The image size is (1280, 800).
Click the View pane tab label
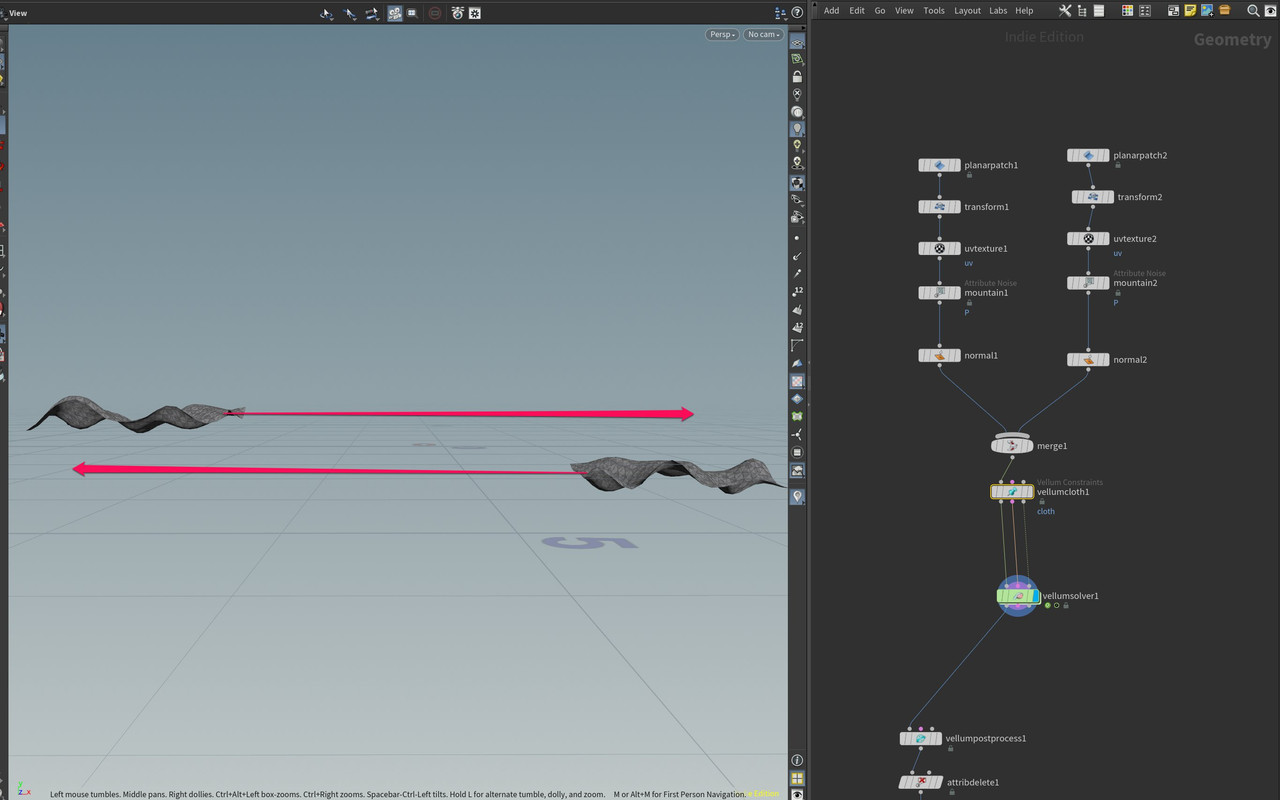click(x=18, y=13)
